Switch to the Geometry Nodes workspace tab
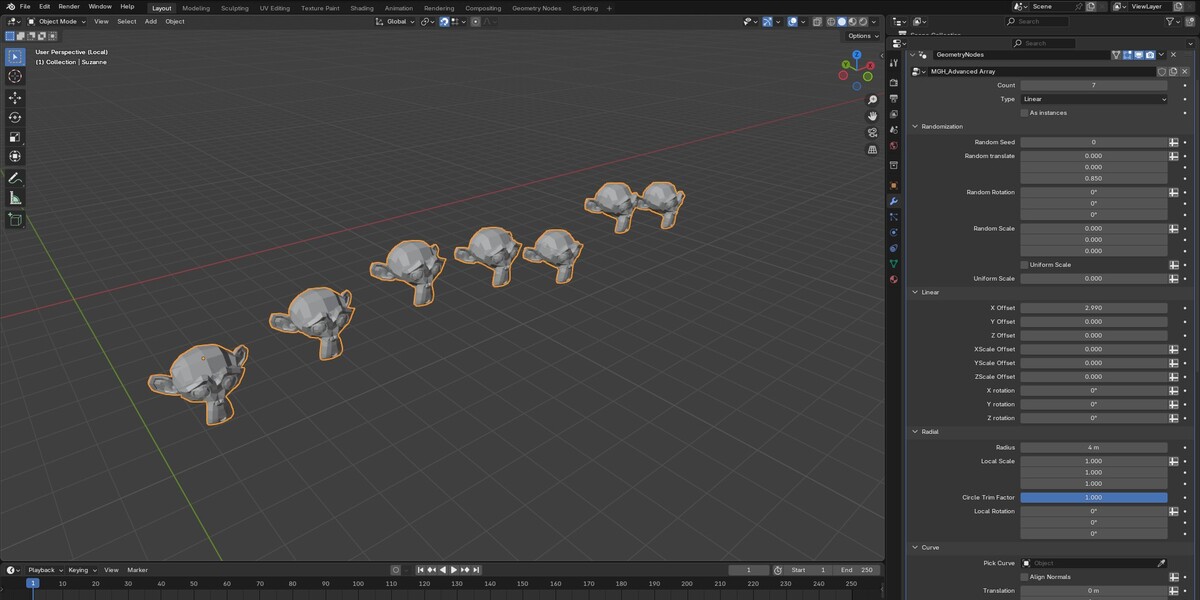 (537, 8)
